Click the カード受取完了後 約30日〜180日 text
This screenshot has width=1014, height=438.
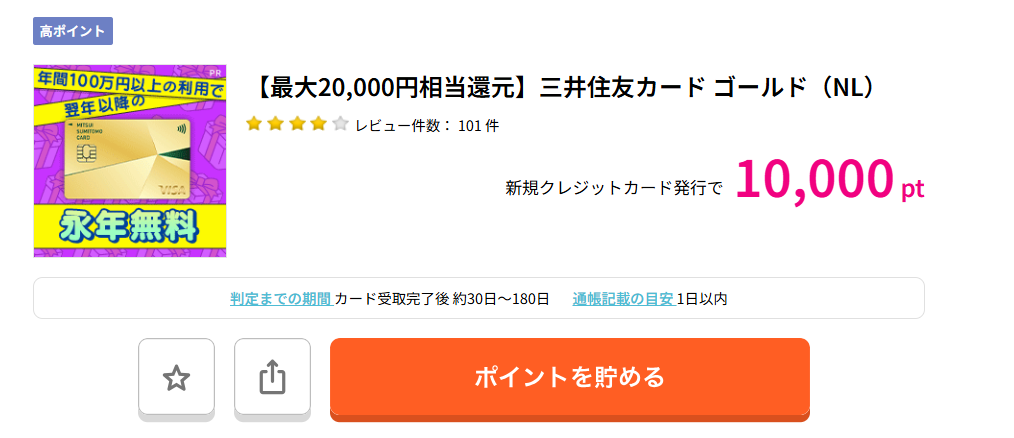pos(442,299)
